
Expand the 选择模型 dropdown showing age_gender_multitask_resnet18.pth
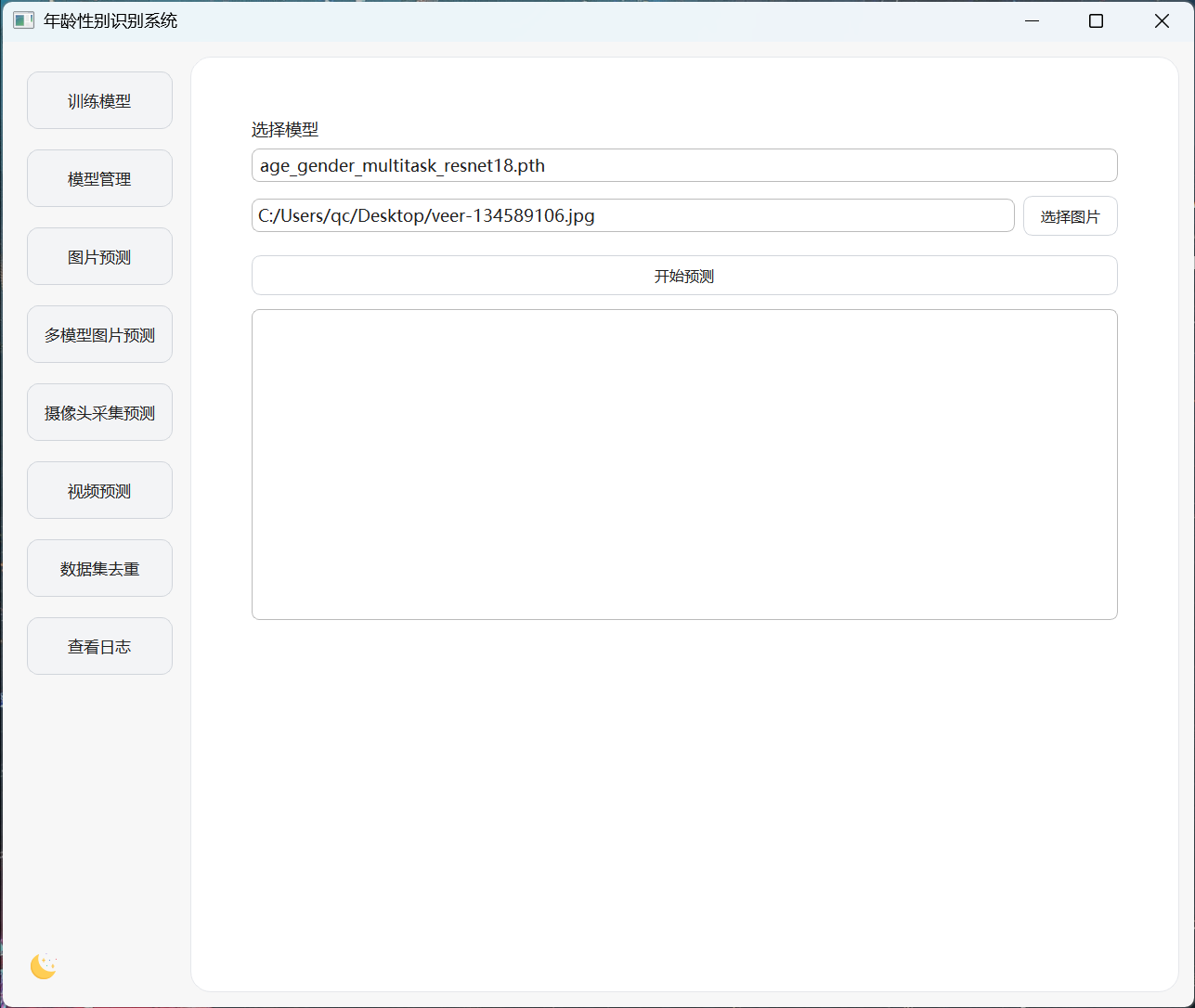pyautogui.click(x=683, y=166)
